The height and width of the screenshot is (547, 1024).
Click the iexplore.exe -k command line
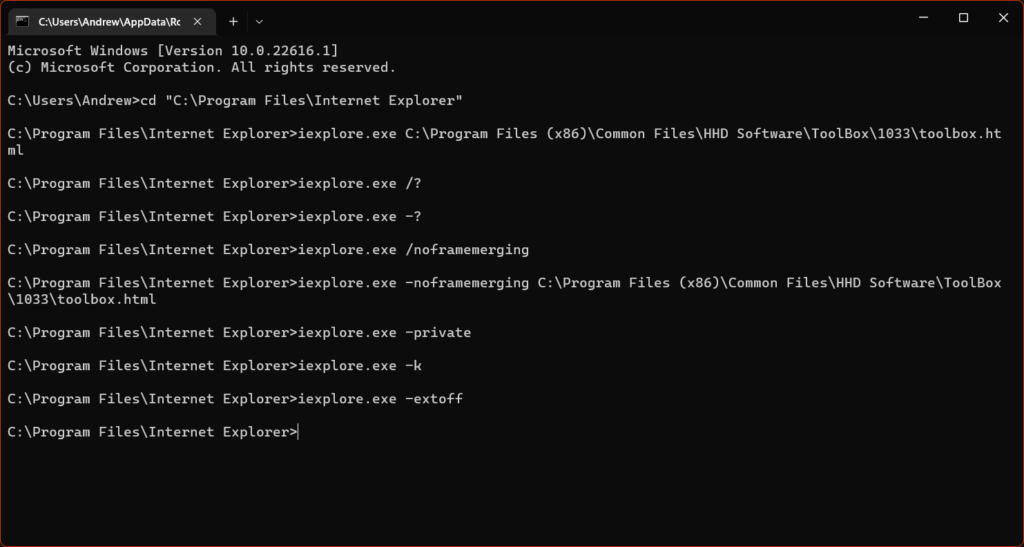(x=214, y=366)
